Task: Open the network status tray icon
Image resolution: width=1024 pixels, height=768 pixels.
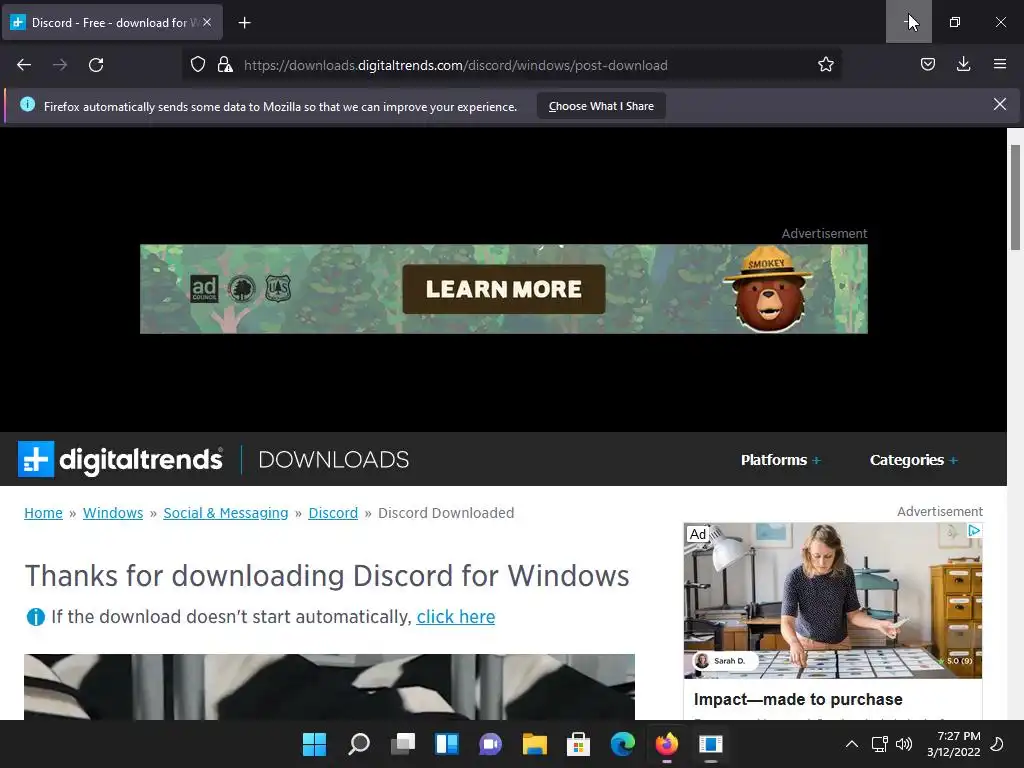Action: pos(880,744)
